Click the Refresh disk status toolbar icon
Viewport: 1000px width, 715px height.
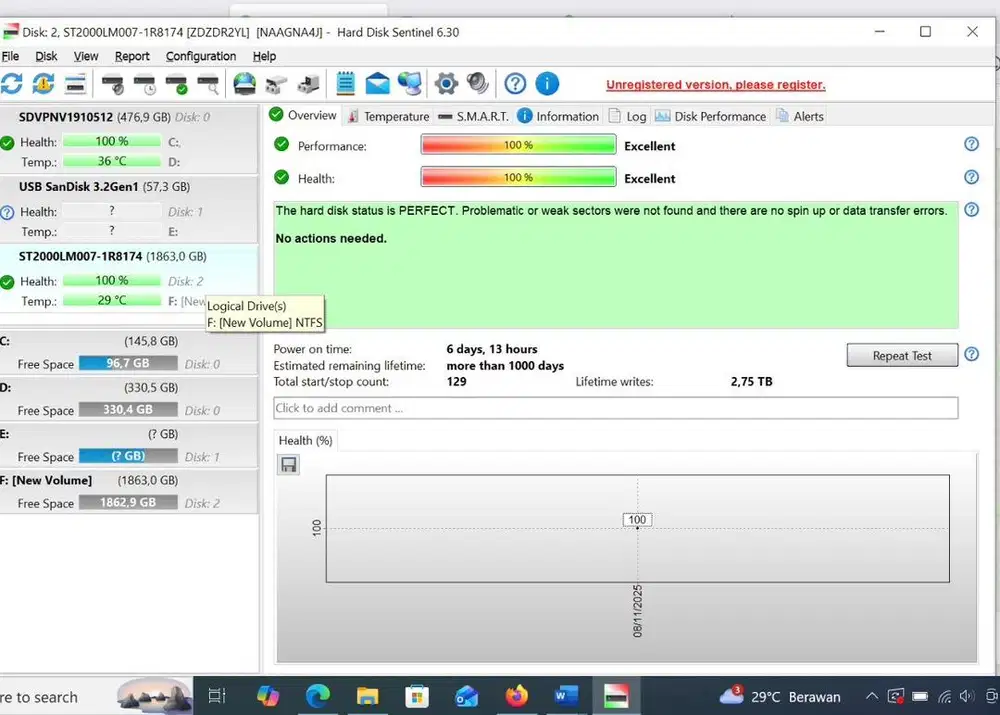[x=11, y=84]
